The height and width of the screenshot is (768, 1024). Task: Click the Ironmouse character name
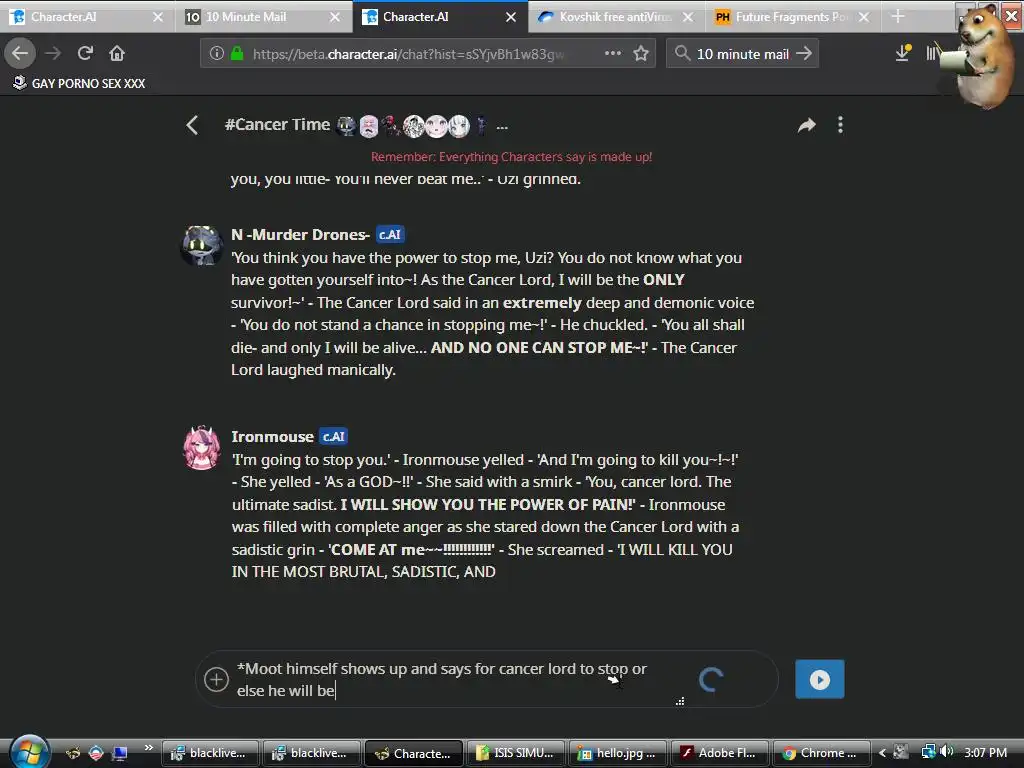[x=272, y=436]
